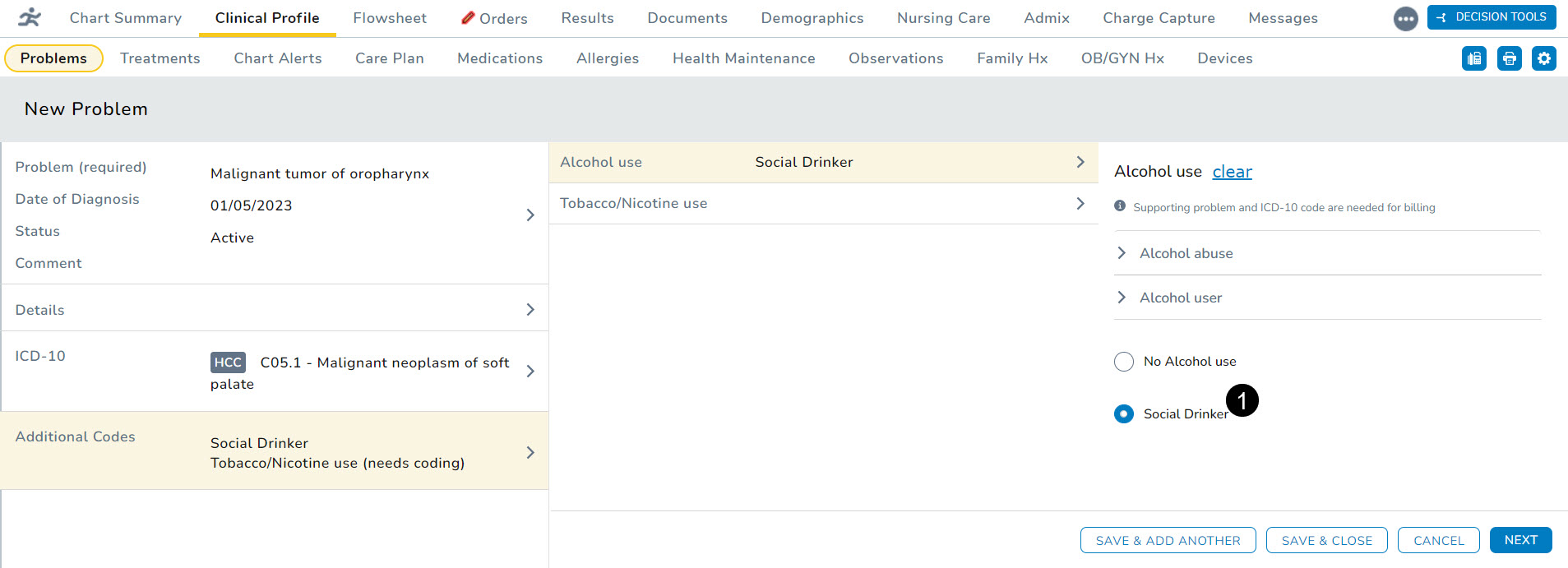Click the HCC badge in ICD-10 row
The image size is (1568, 568).
(228, 363)
